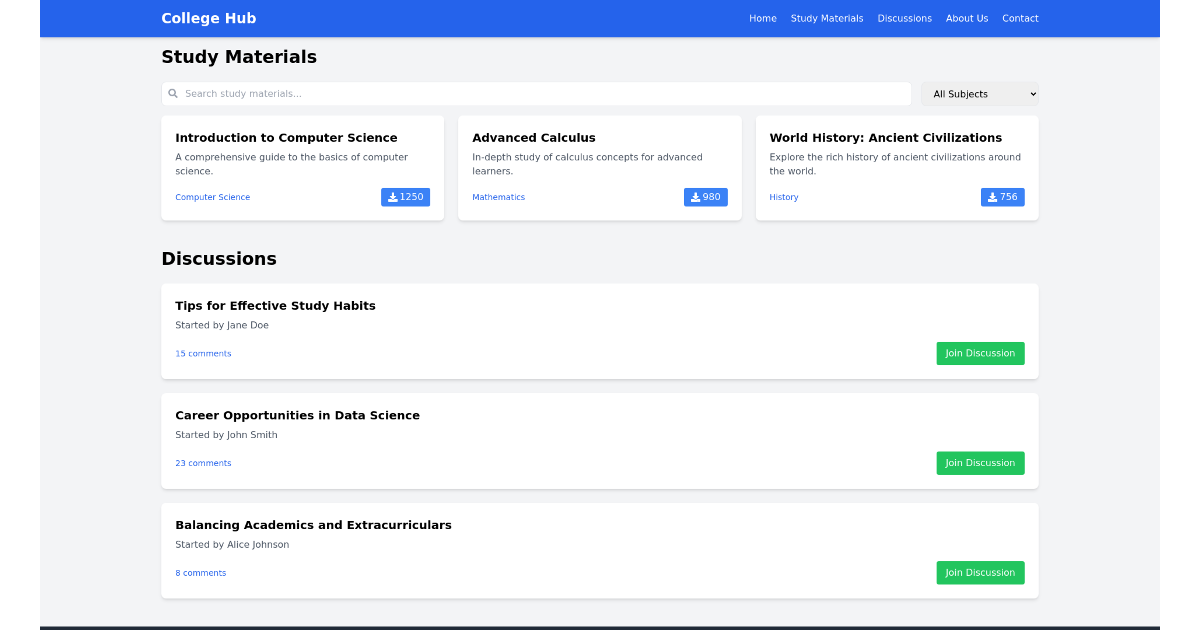Open the History subject tag
This screenshot has height=630, width=1200.
click(784, 197)
